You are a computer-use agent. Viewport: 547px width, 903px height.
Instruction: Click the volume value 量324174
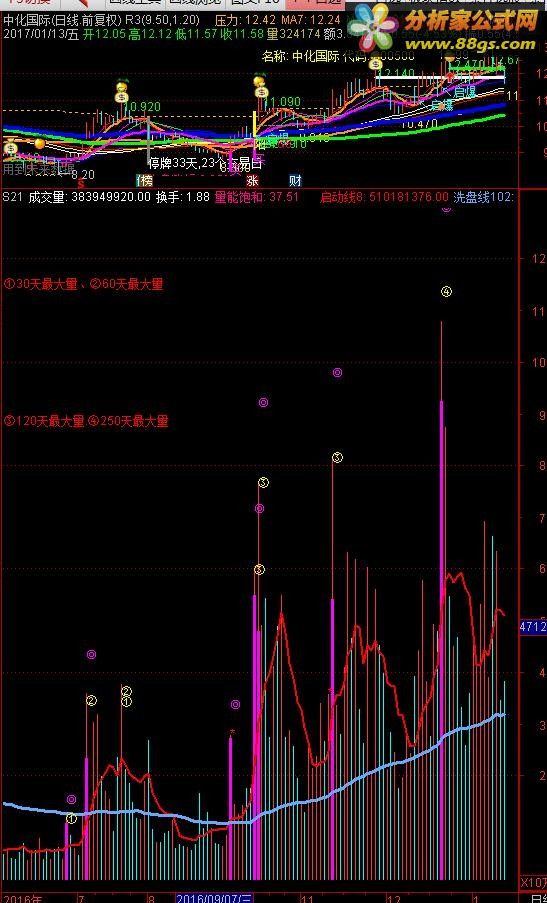[x=294, y=34]
